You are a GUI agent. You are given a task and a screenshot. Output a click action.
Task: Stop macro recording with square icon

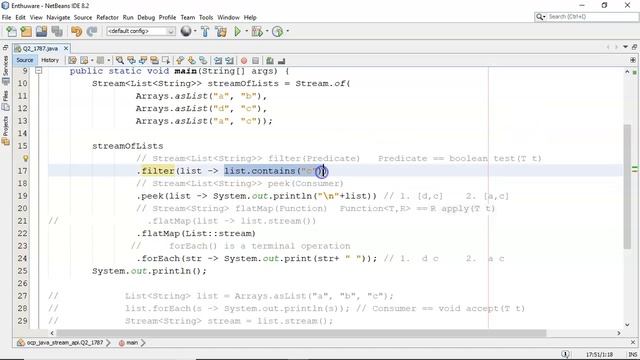[256, 60]
